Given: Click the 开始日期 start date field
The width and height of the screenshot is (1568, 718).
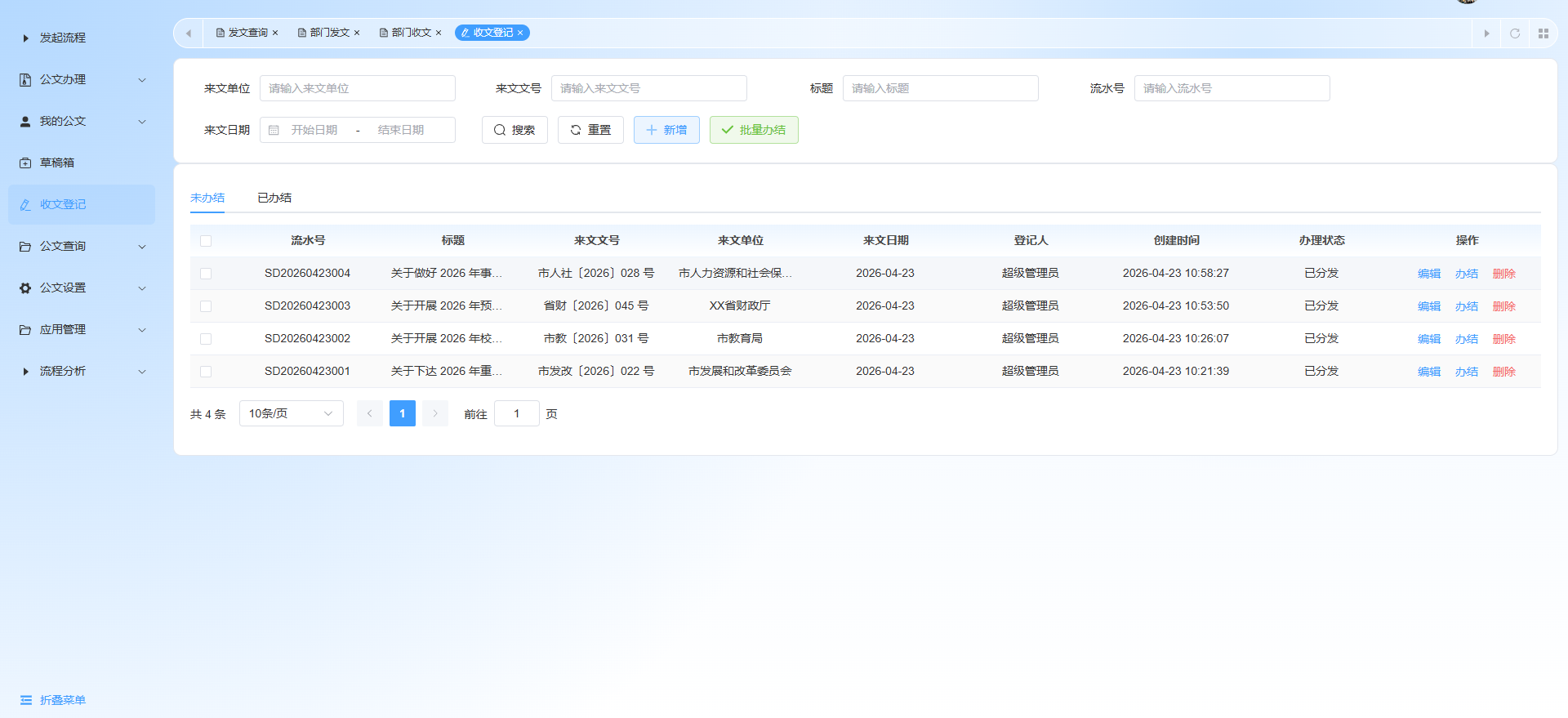Looking at the screenshot, I should pos(314,130).
